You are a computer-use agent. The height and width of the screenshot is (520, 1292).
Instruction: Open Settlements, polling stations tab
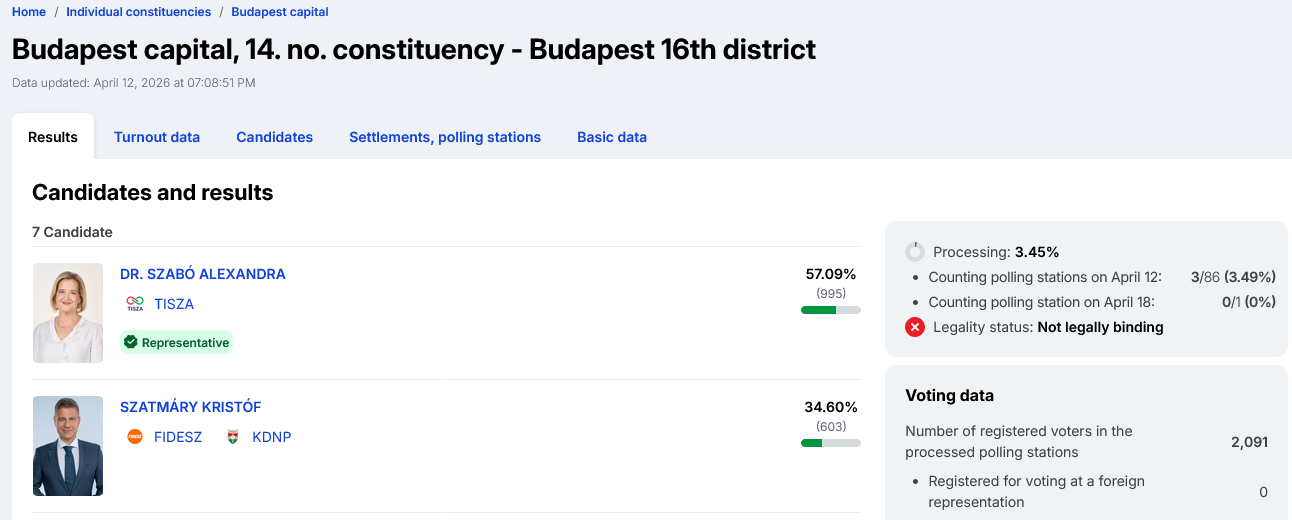tap(445, 137)
